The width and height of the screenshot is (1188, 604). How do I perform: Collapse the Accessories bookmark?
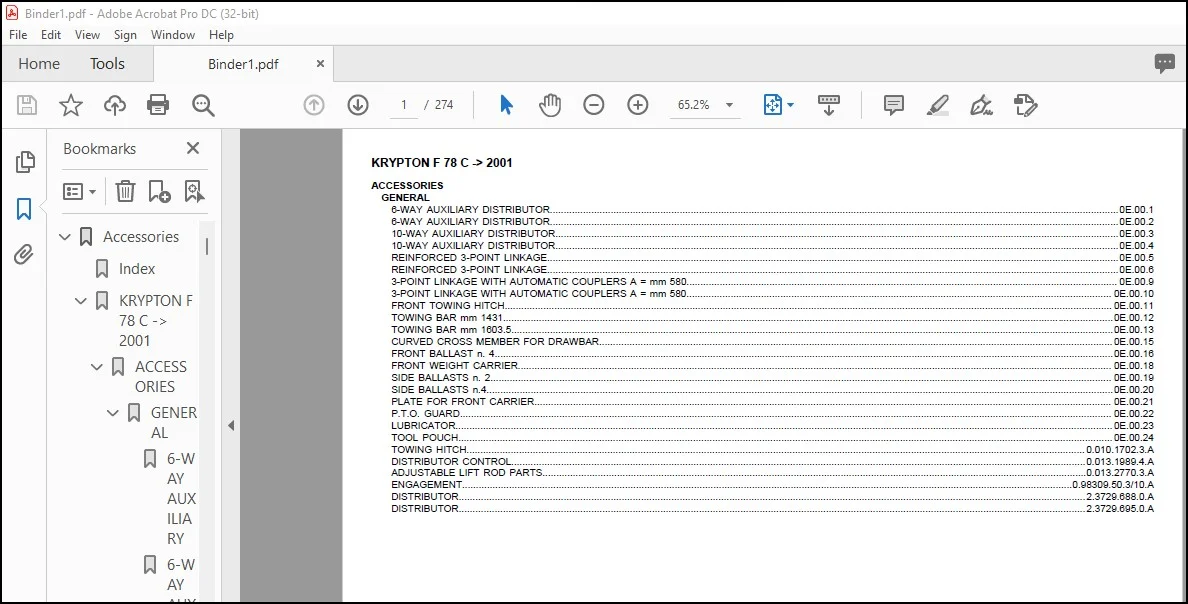coord(65,237)
